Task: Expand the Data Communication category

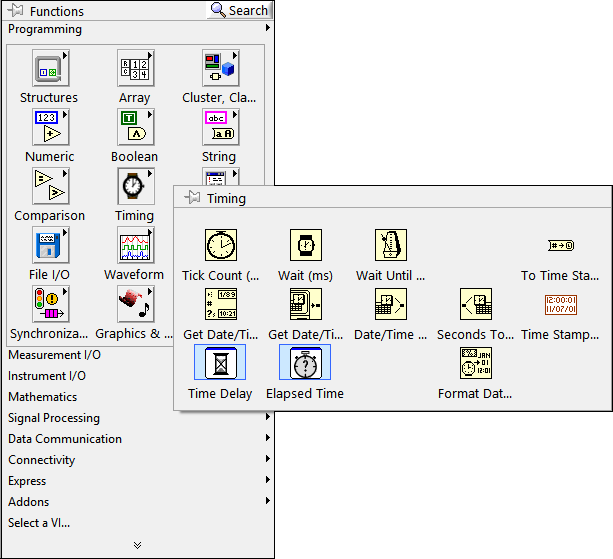Action: [138, 439]
